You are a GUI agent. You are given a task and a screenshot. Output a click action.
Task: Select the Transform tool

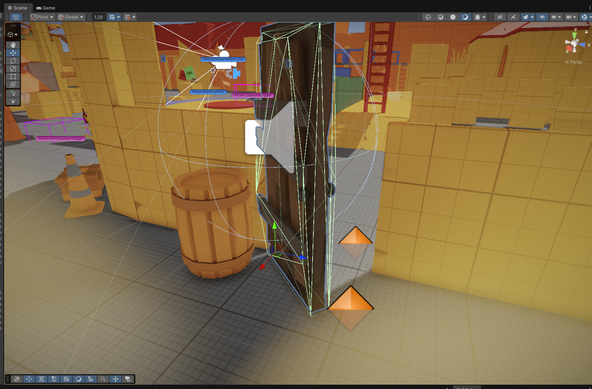click(x=13, y=84)
